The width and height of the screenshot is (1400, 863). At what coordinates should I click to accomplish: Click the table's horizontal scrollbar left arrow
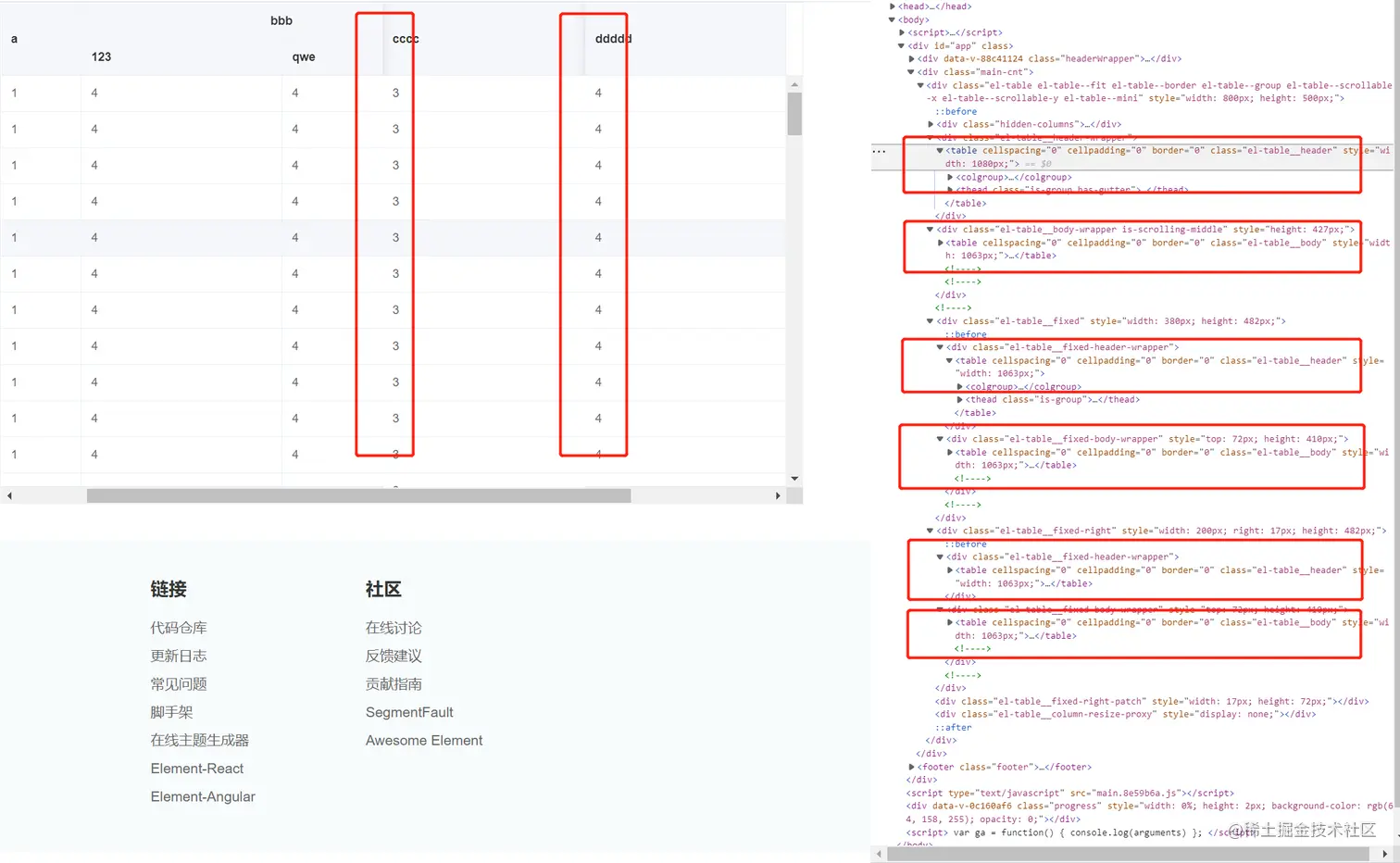click(9, 496)
